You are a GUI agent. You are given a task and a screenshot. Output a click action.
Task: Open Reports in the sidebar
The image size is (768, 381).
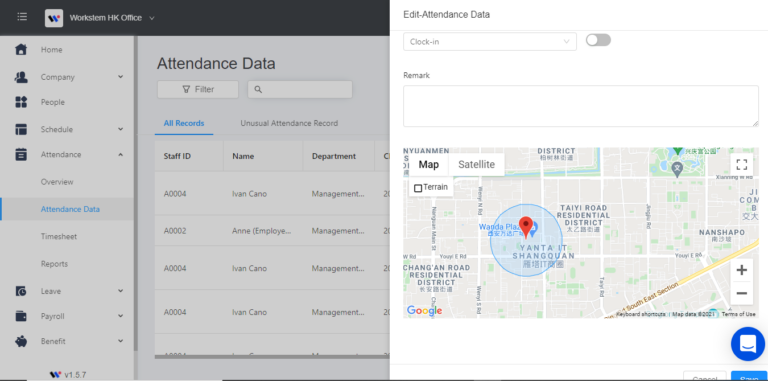(x=54, y=264)
